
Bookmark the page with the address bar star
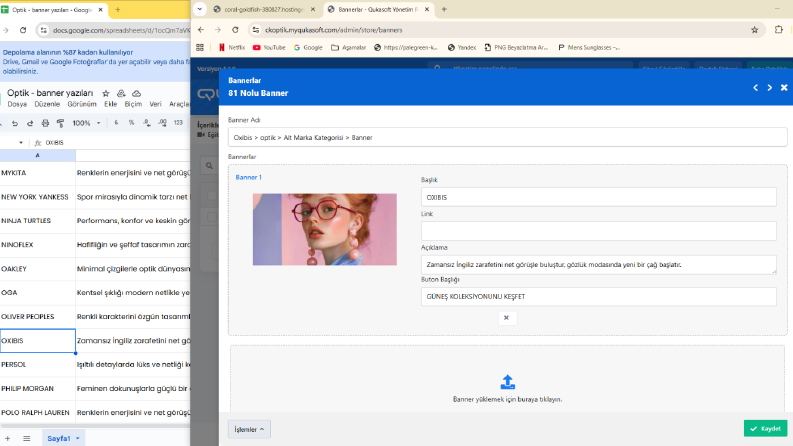(x=754, y=30)
